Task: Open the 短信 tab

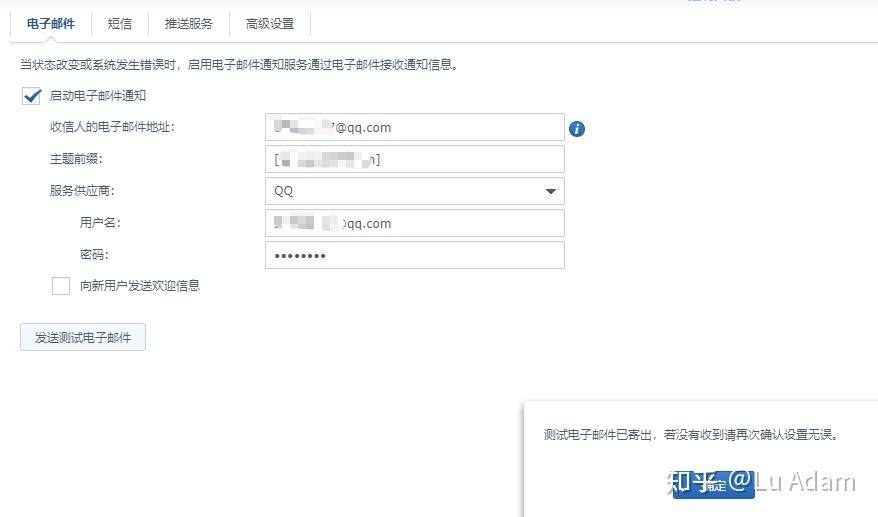Action: coord(120,24)
